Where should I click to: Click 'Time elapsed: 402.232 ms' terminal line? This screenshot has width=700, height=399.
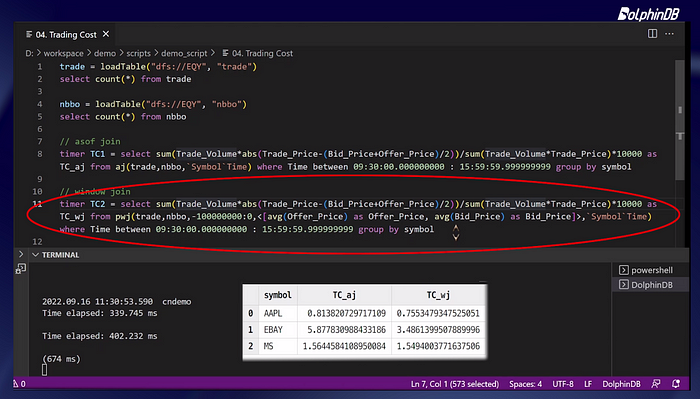coord(100,336)
